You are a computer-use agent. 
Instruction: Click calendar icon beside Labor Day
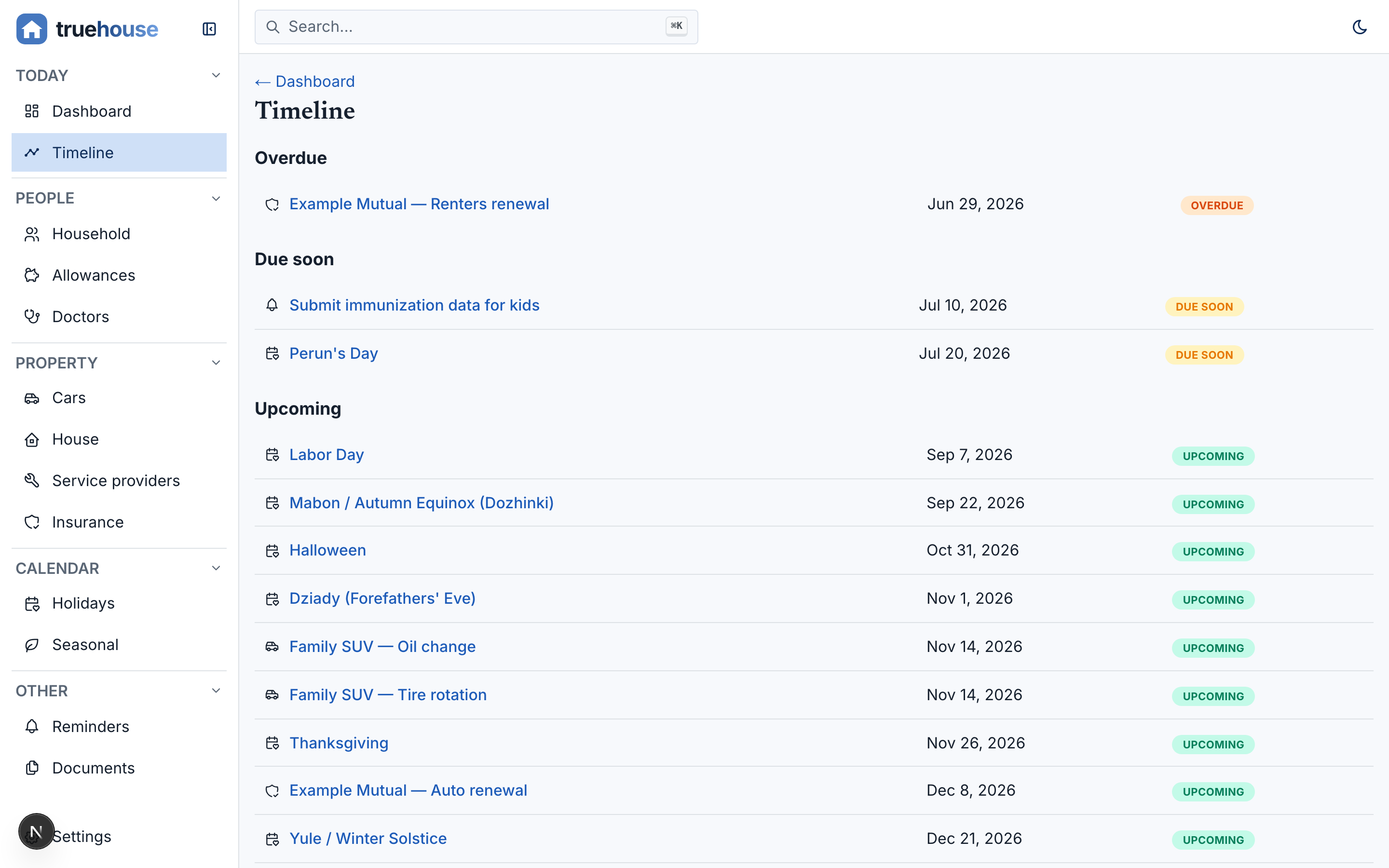(272, 455)
